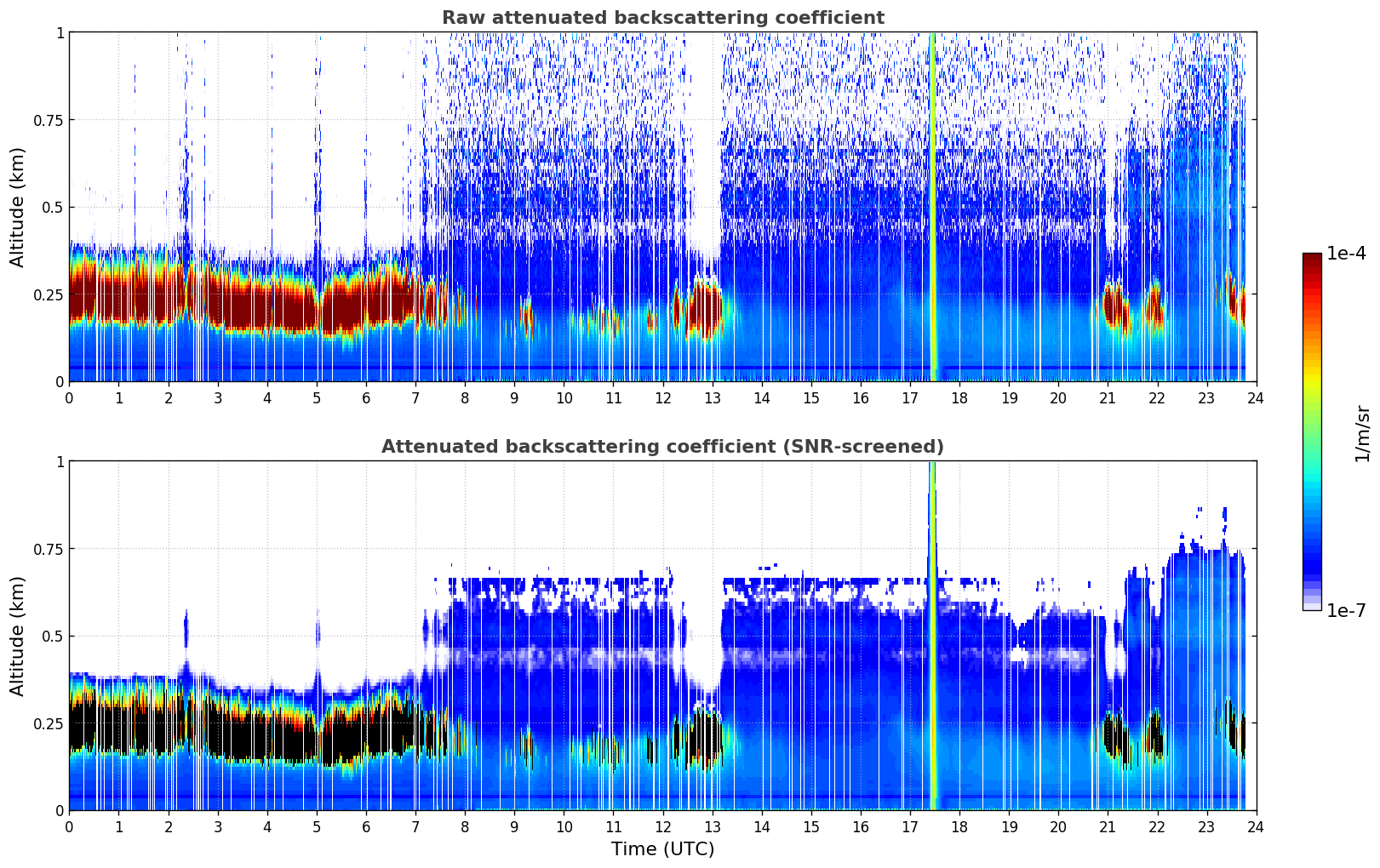Click hour 6 tick label on bottom plot

[x=366, y=826]
